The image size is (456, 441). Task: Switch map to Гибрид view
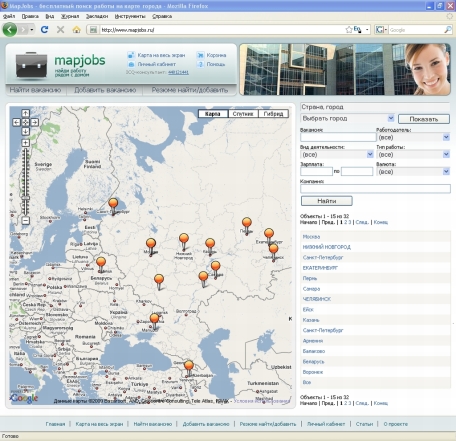[x=273, y=114]
